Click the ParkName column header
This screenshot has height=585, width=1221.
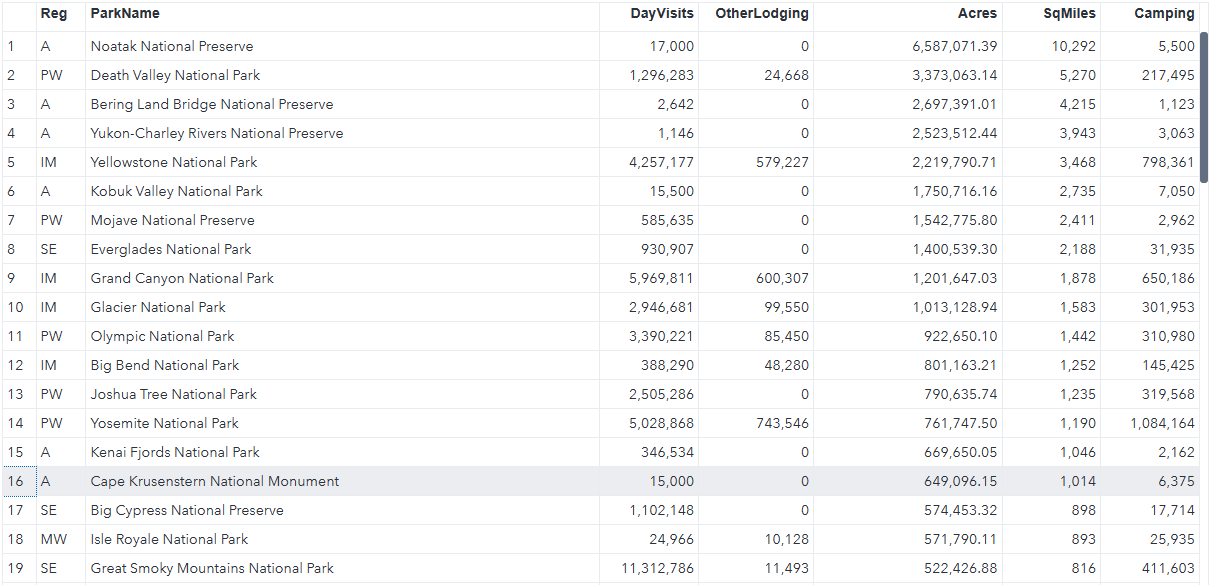coord(125,14)
